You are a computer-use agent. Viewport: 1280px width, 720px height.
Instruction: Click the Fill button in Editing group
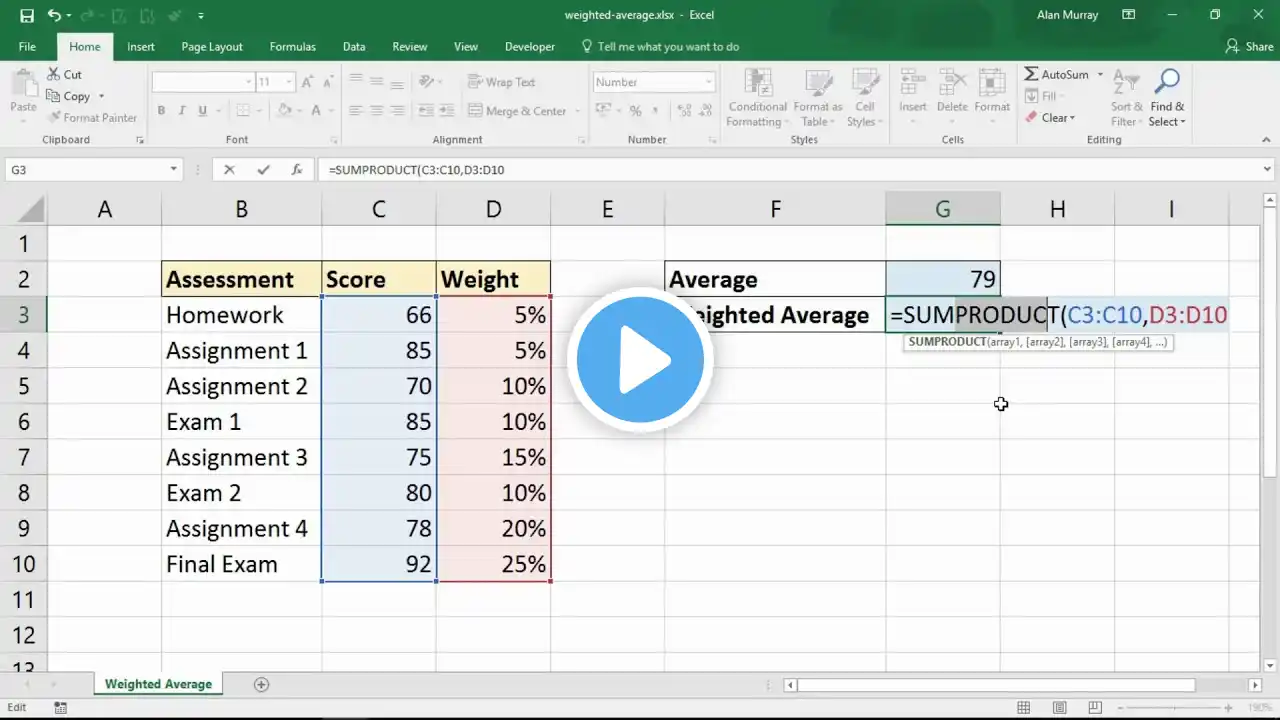click(x=1041, y=96)
